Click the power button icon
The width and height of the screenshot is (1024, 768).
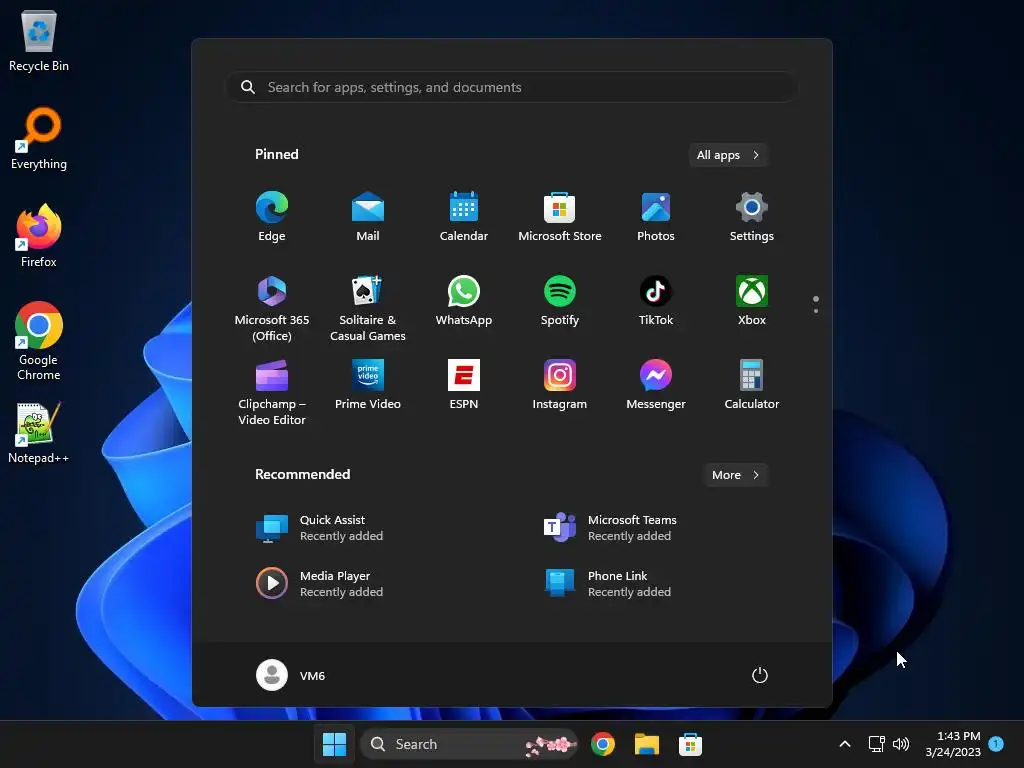(760, 675)
